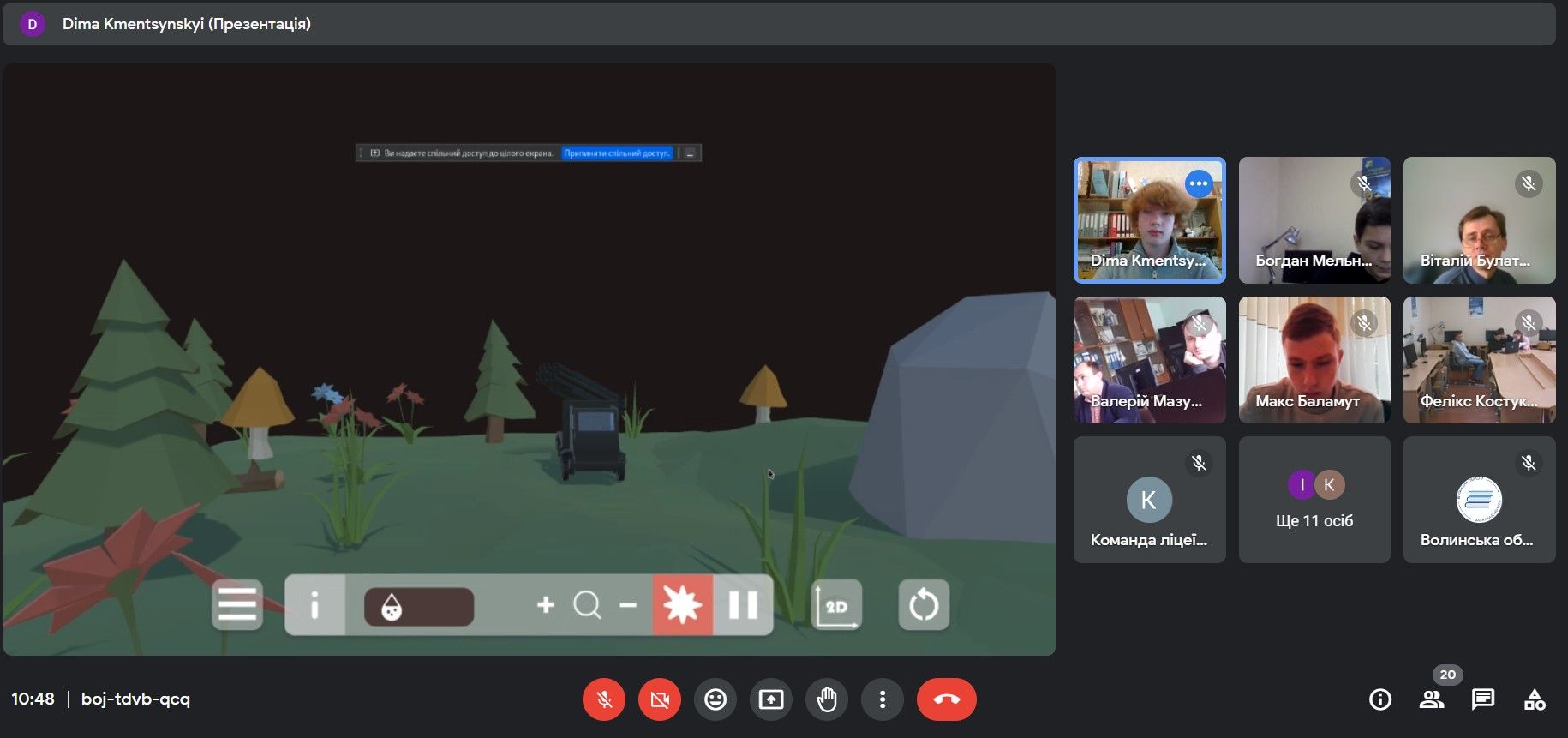Click the present screen button
1568x738 pixels.
tap(771, 699)
